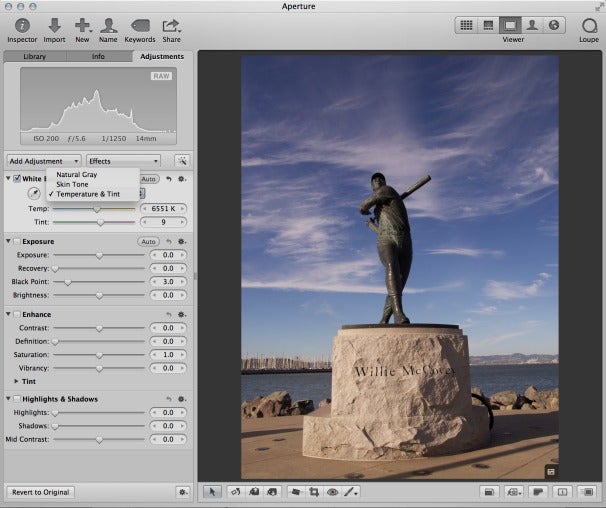Toggle the Primary Only button
Screen dimensions: 606x508
[x=562, y=492]
